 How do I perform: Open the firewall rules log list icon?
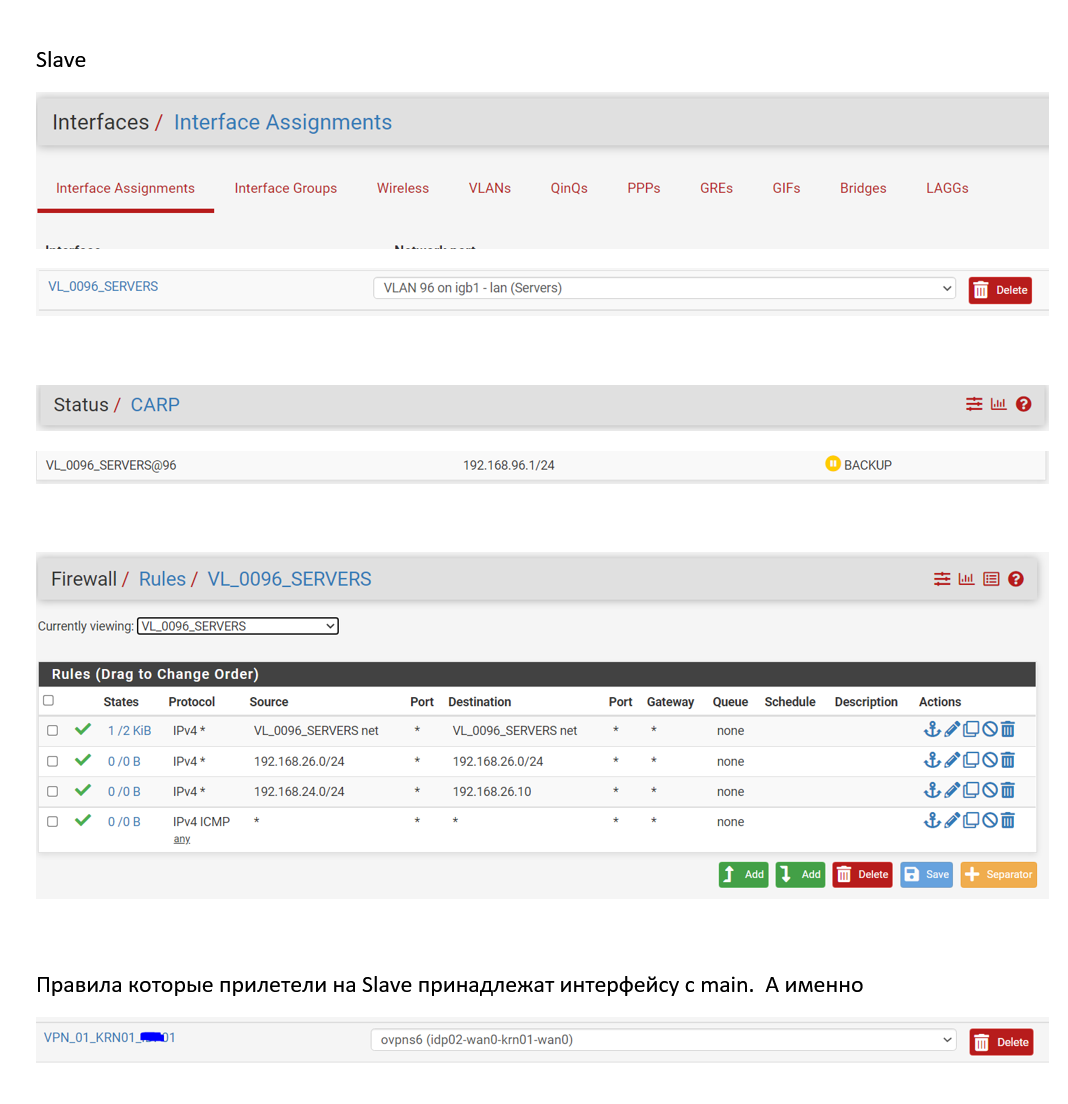tap(991, 579)
